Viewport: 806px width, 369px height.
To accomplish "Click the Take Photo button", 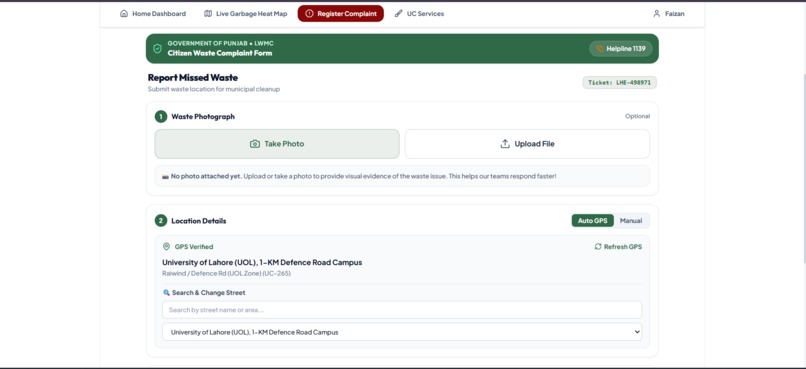I will coord(277,144).
